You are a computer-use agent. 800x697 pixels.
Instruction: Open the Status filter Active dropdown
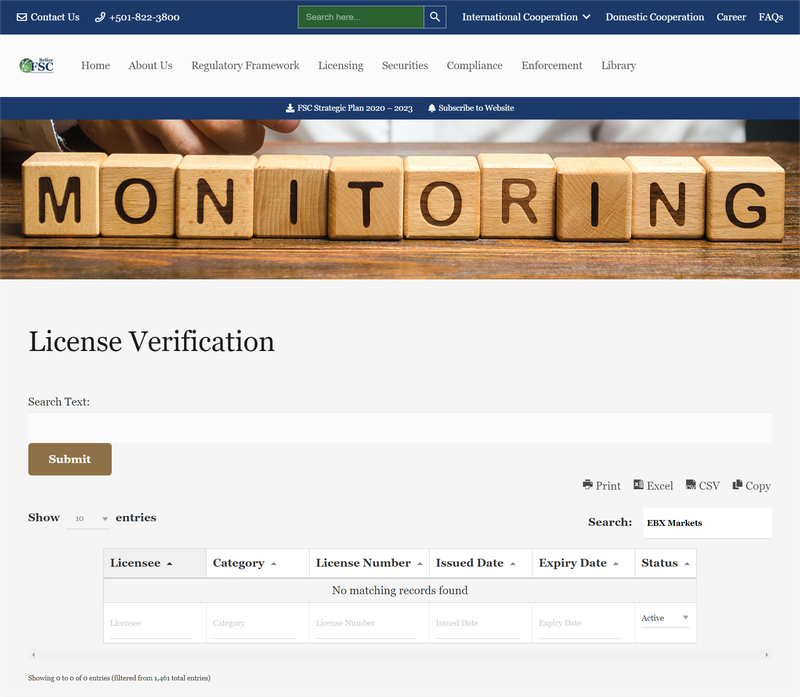tap(665, 619)
